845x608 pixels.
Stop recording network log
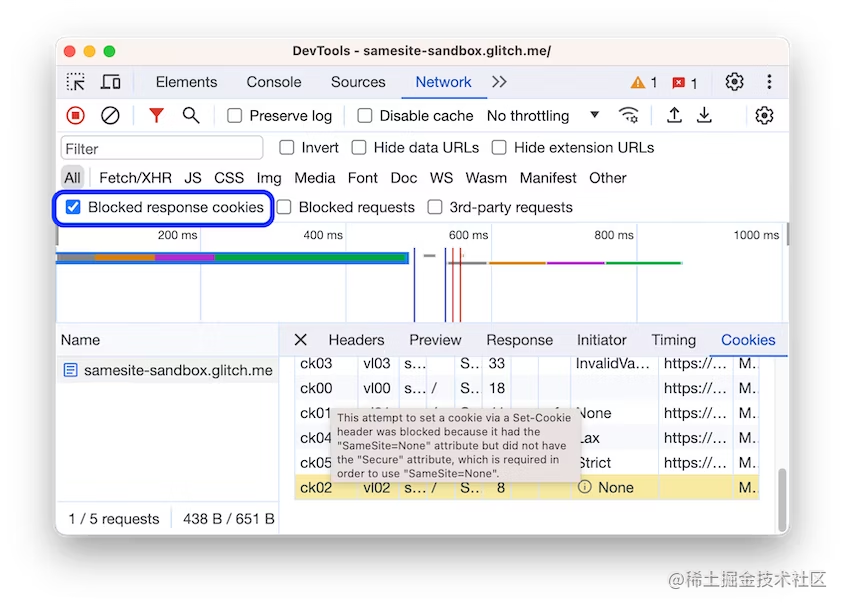click(x=75, y=115)
